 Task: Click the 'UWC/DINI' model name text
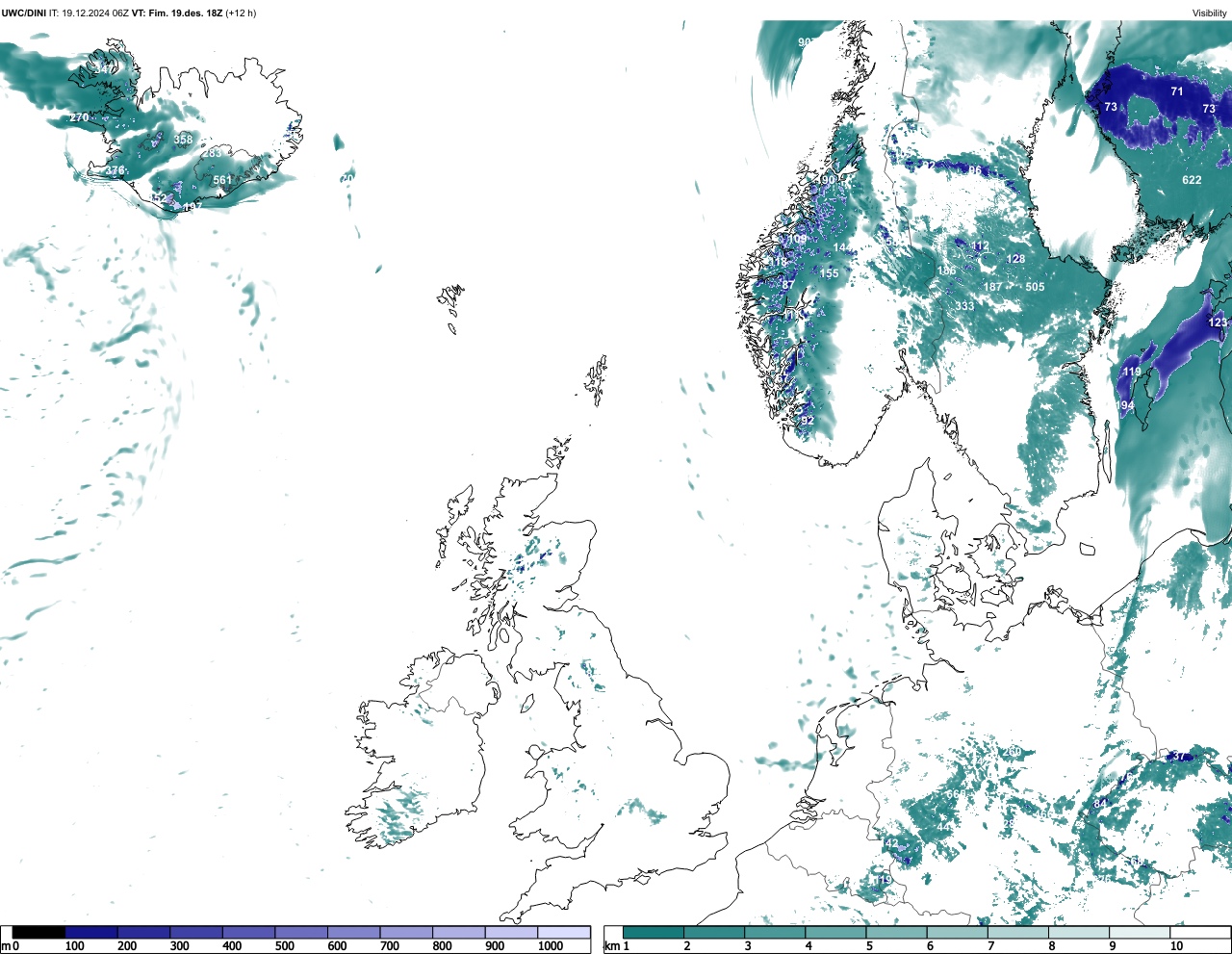tap(24, 13)
